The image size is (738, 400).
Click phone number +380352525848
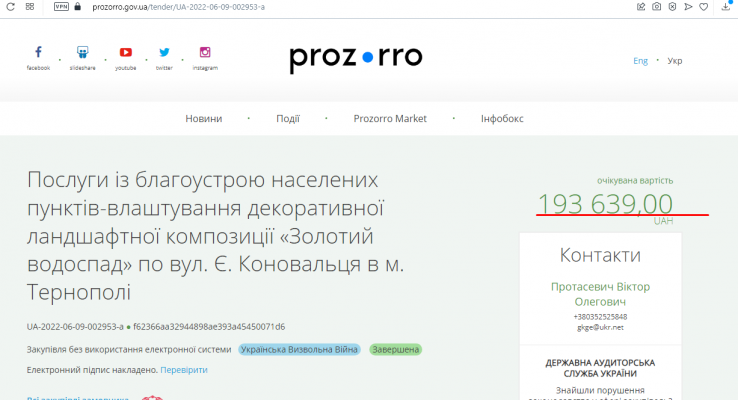[600, 317]
